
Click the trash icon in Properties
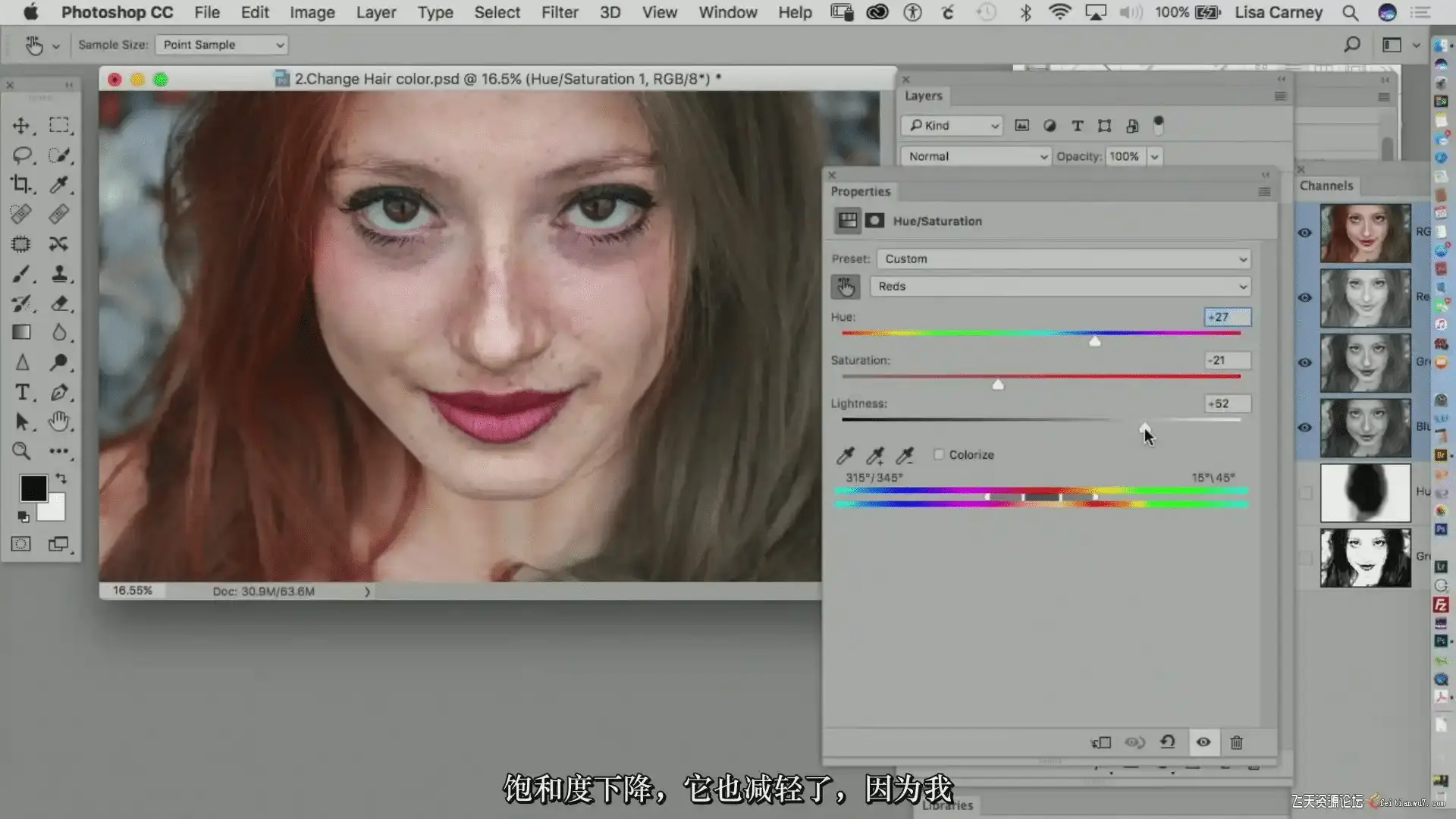click(x=1236, y=742)
